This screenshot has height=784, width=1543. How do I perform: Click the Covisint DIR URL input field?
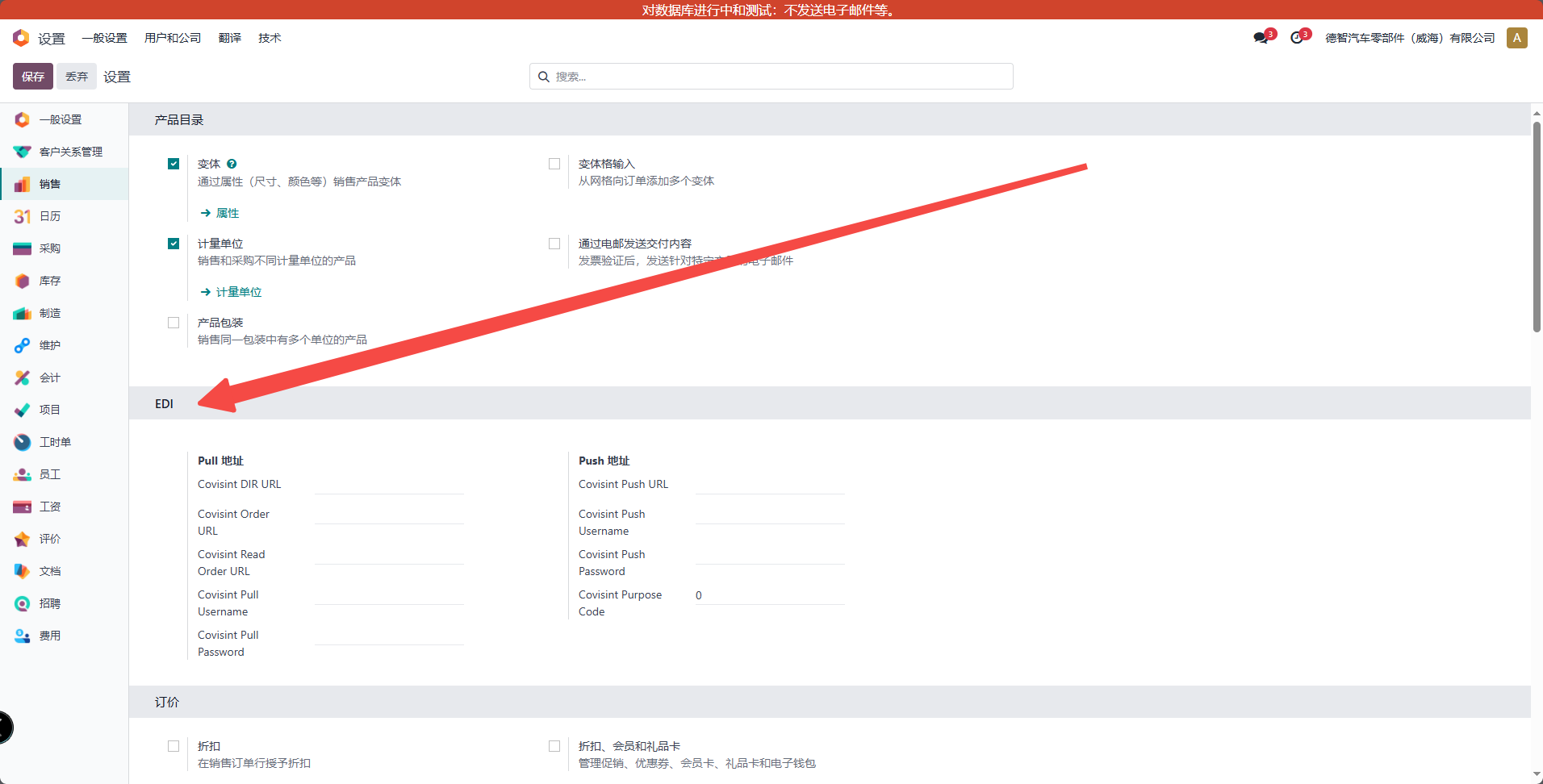click(389, 485)
